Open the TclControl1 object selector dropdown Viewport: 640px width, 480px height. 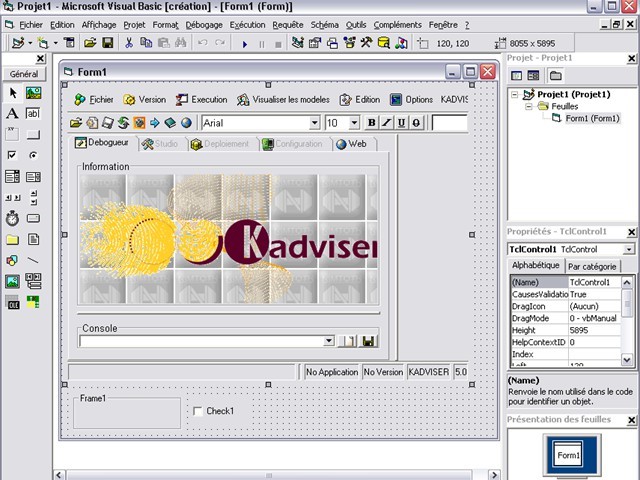(x=629, y=249)
